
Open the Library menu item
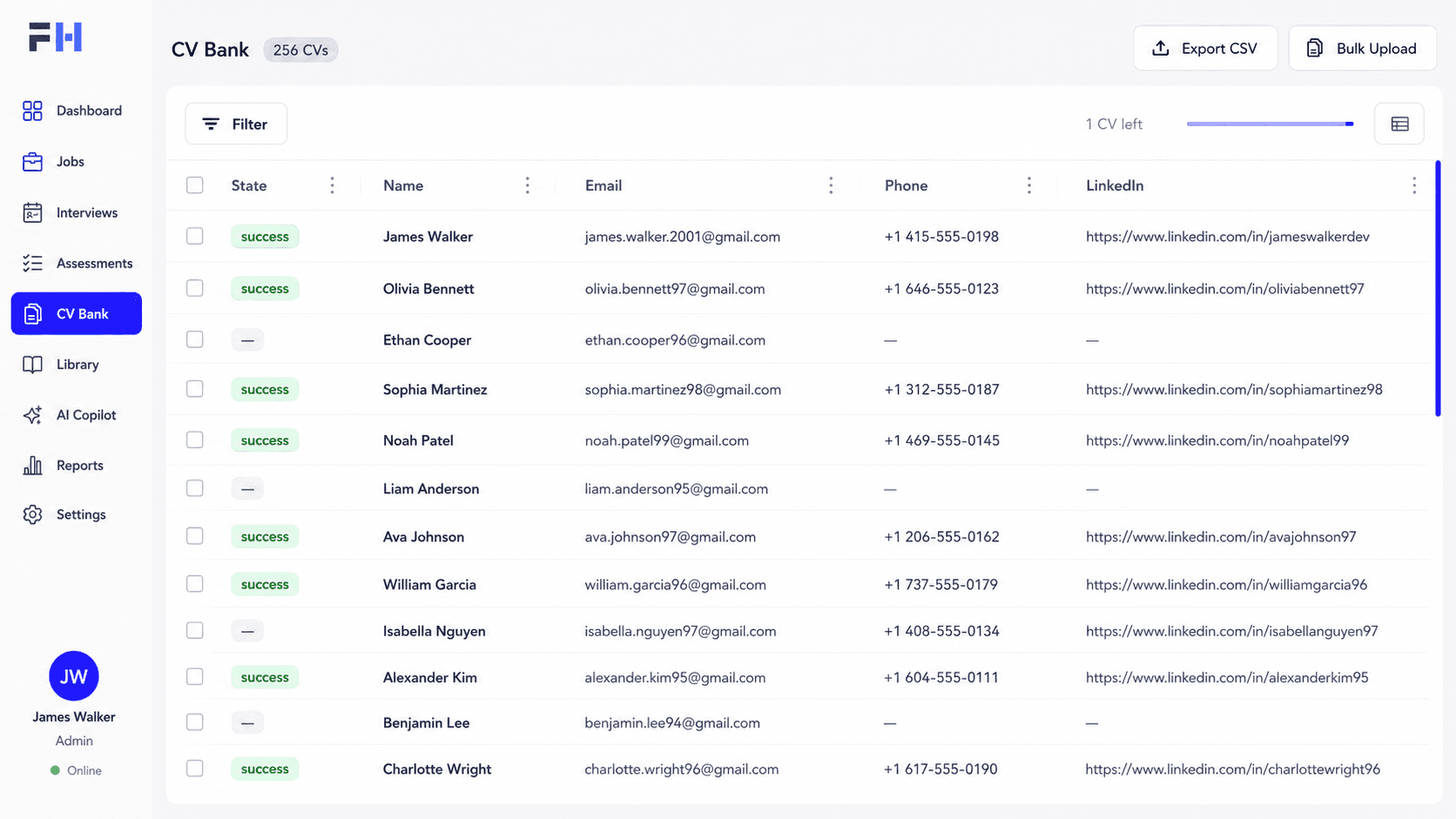point(77,365)
